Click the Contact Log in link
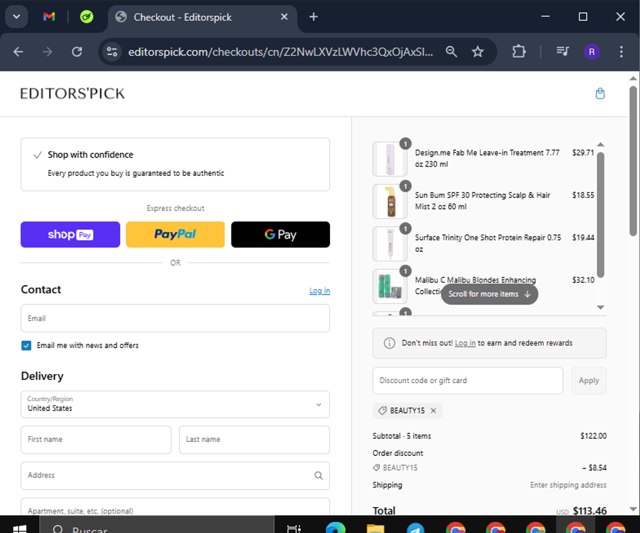Screen dimensions: 640x533 pyautogui.click(x=320, y=291)
